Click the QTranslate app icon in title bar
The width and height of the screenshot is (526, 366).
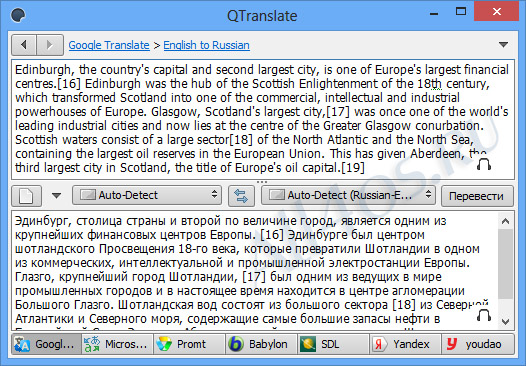pos(18,15)
